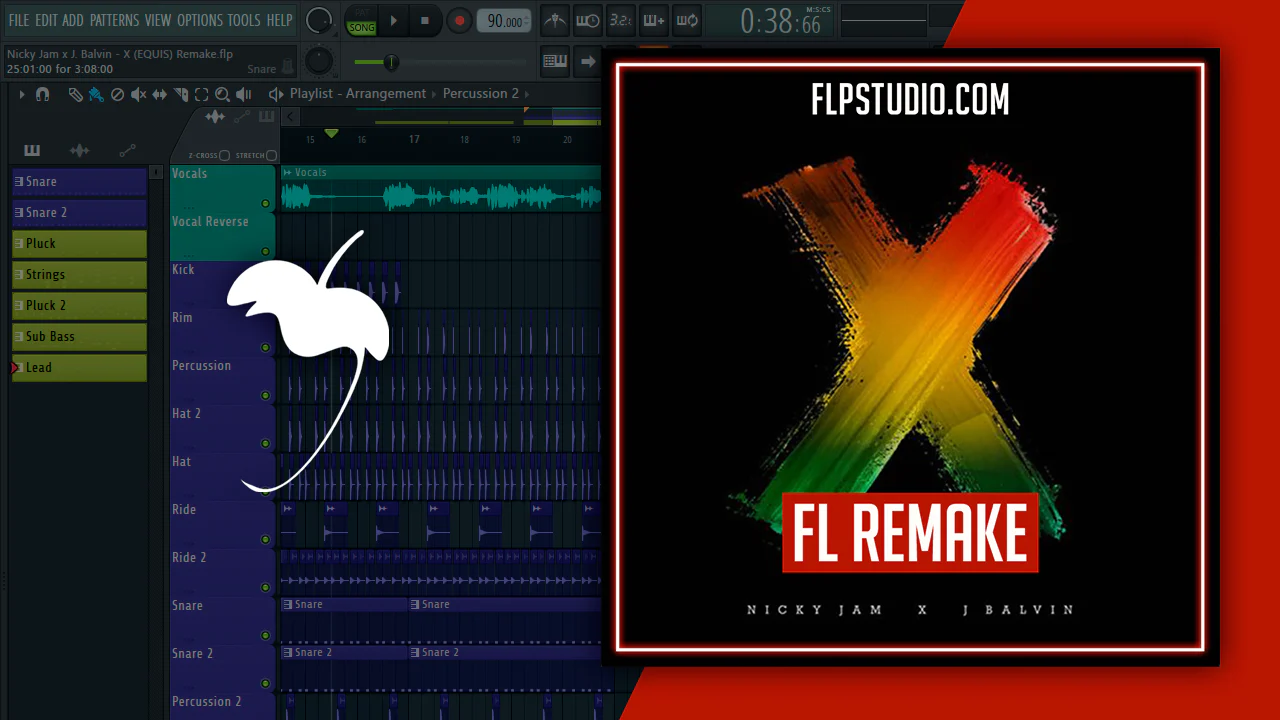Click the Stop button in transport
1280x720 pixels.
coord(425,20)
